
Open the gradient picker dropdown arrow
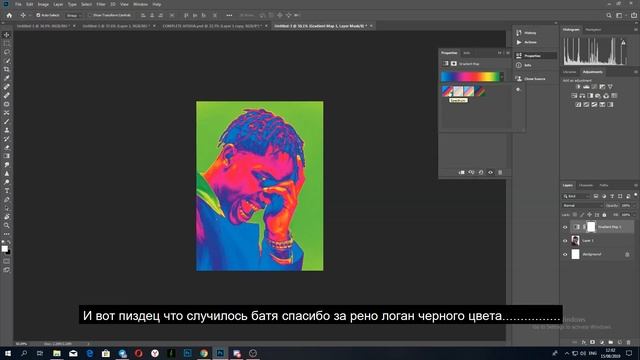click(x=502, y=76)
